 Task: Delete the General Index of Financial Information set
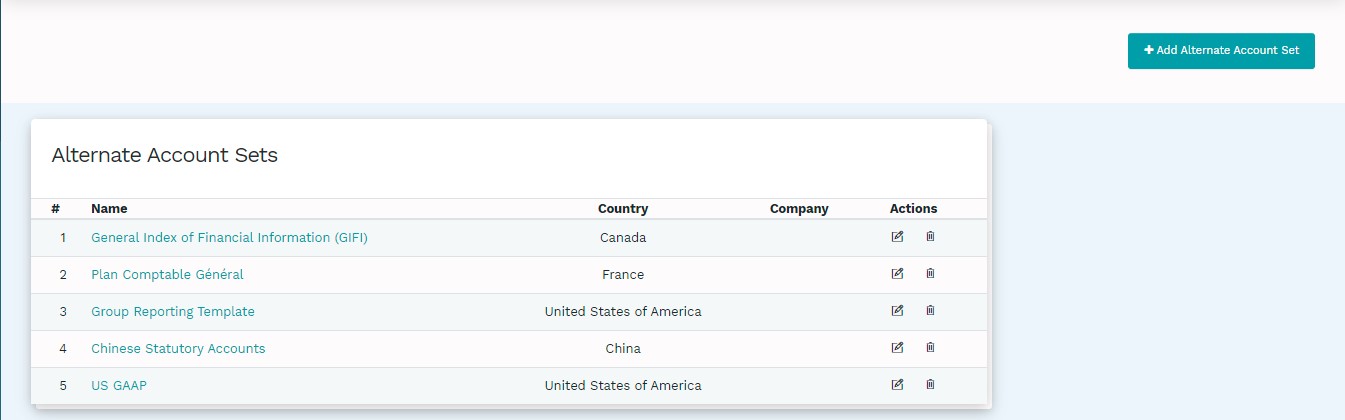coord(930,237)
